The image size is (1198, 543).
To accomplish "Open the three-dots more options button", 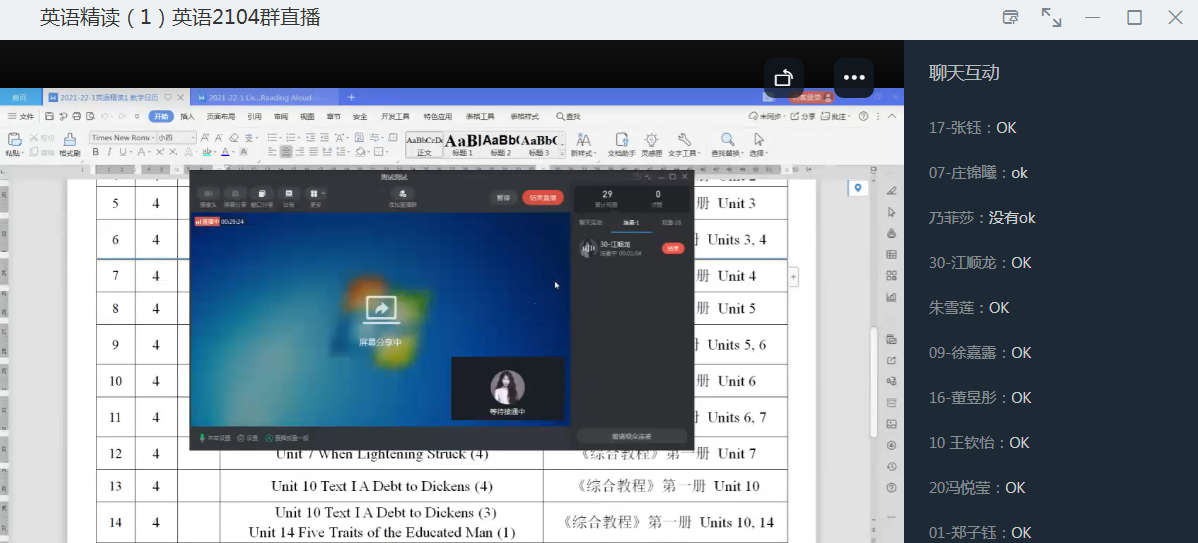I will [x=853, y=78].
